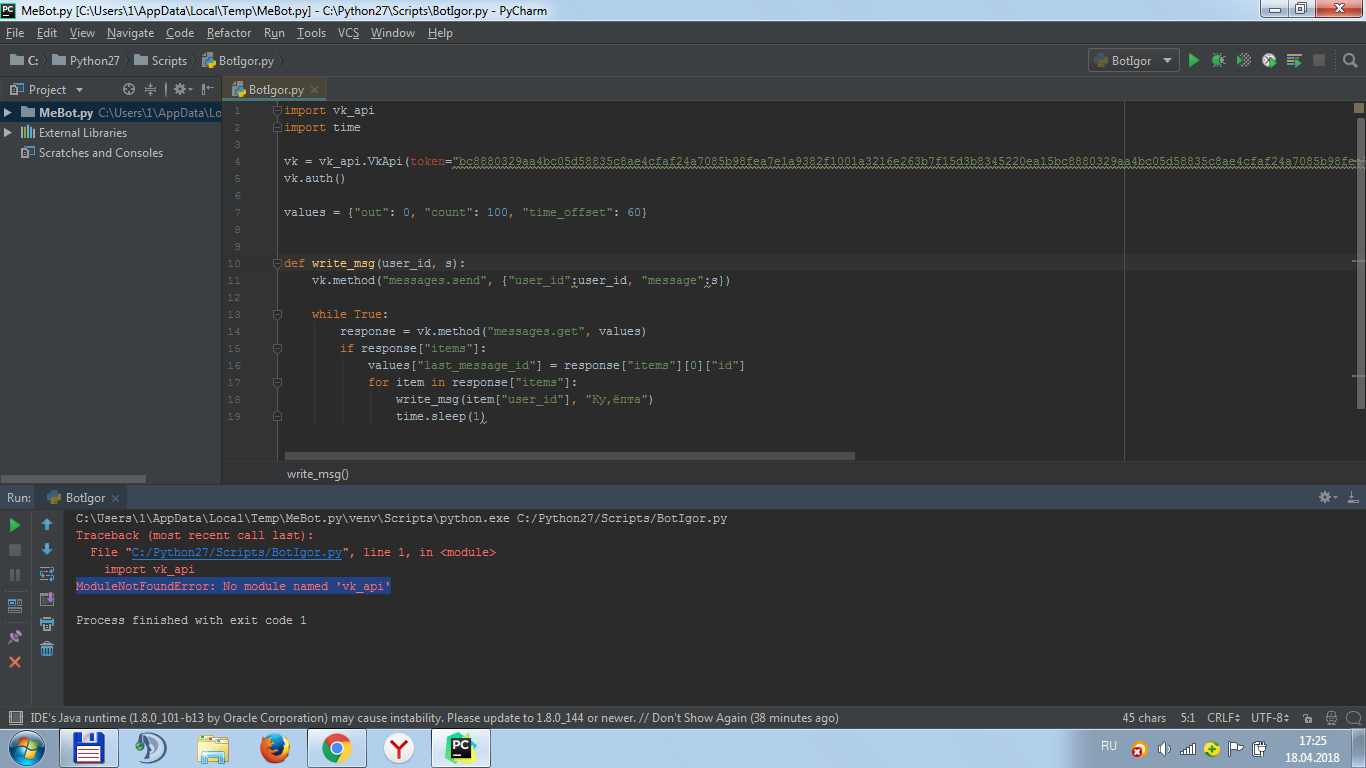
Task: Open the VCS menu
Action: (x=348, y=33)
